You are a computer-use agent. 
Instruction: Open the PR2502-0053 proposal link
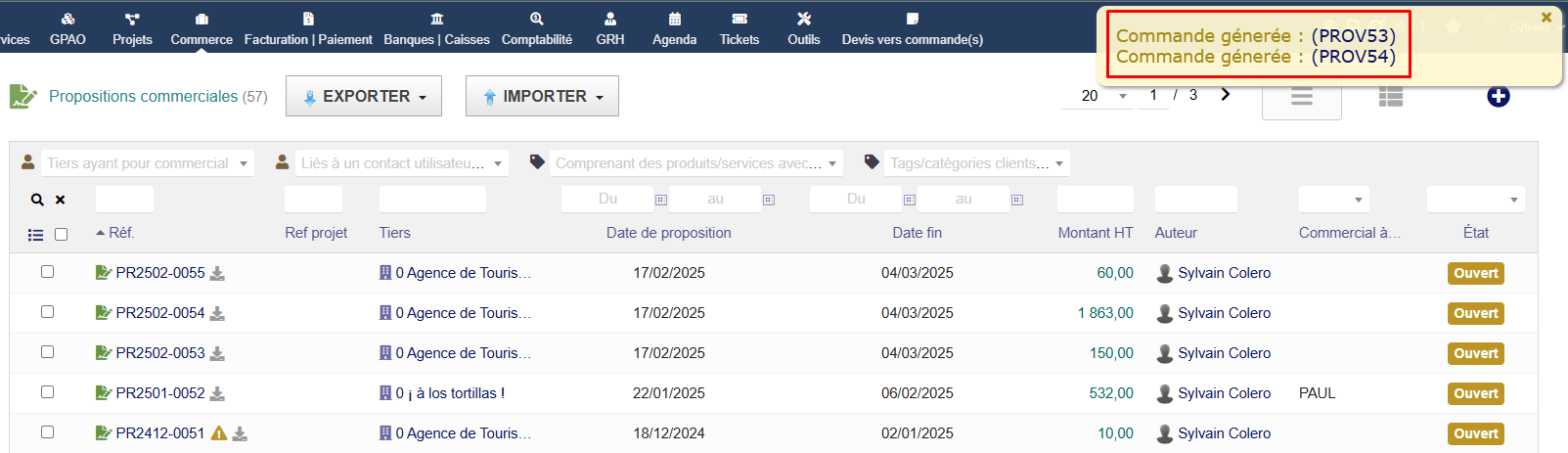(159, 353)
